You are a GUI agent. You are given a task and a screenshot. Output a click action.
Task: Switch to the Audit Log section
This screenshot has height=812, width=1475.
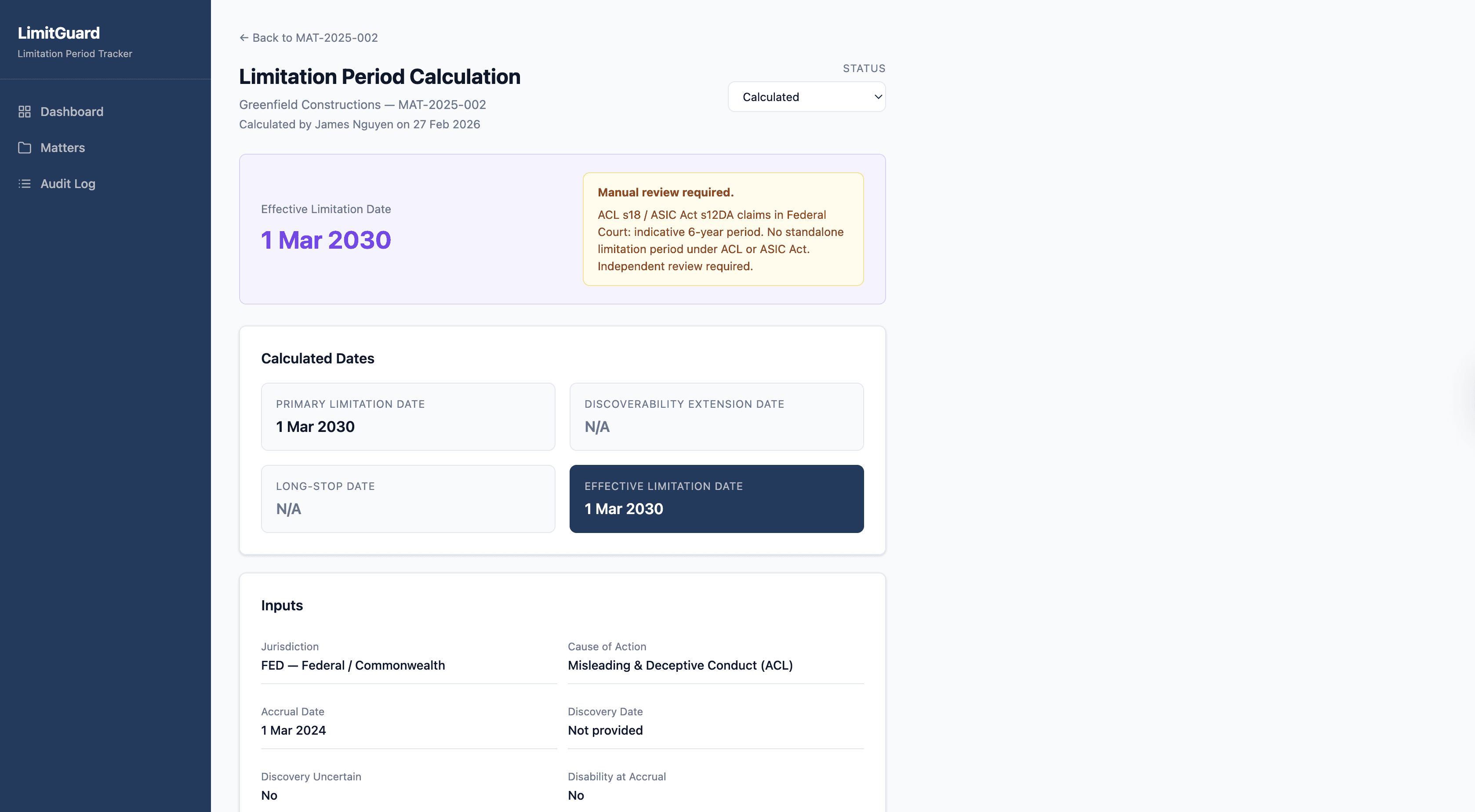coord(68,184)
